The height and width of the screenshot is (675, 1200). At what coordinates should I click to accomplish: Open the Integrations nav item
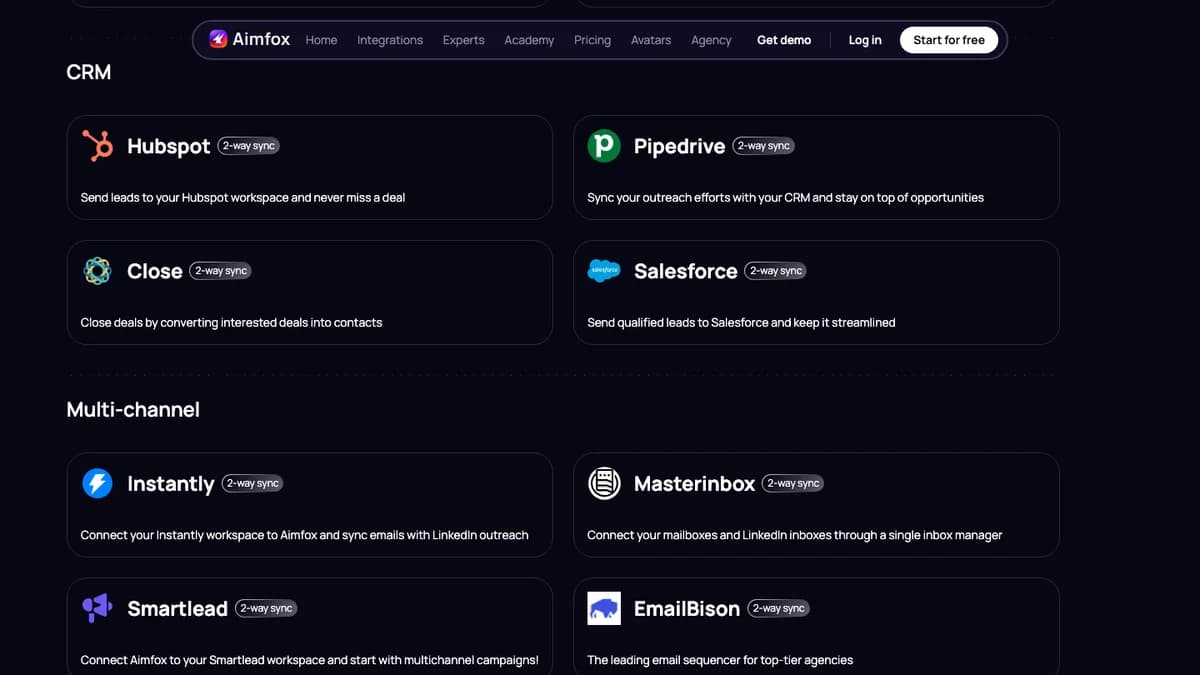[390, 40]
